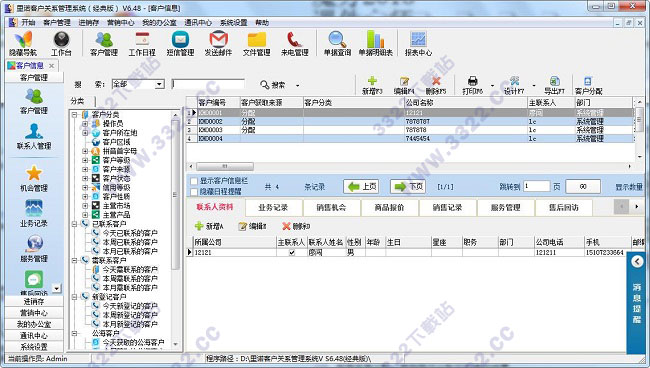This screenshot has width=650, height=368.
Task: Open the 通讯中心 sidebar section
Action: click(34, 335)
